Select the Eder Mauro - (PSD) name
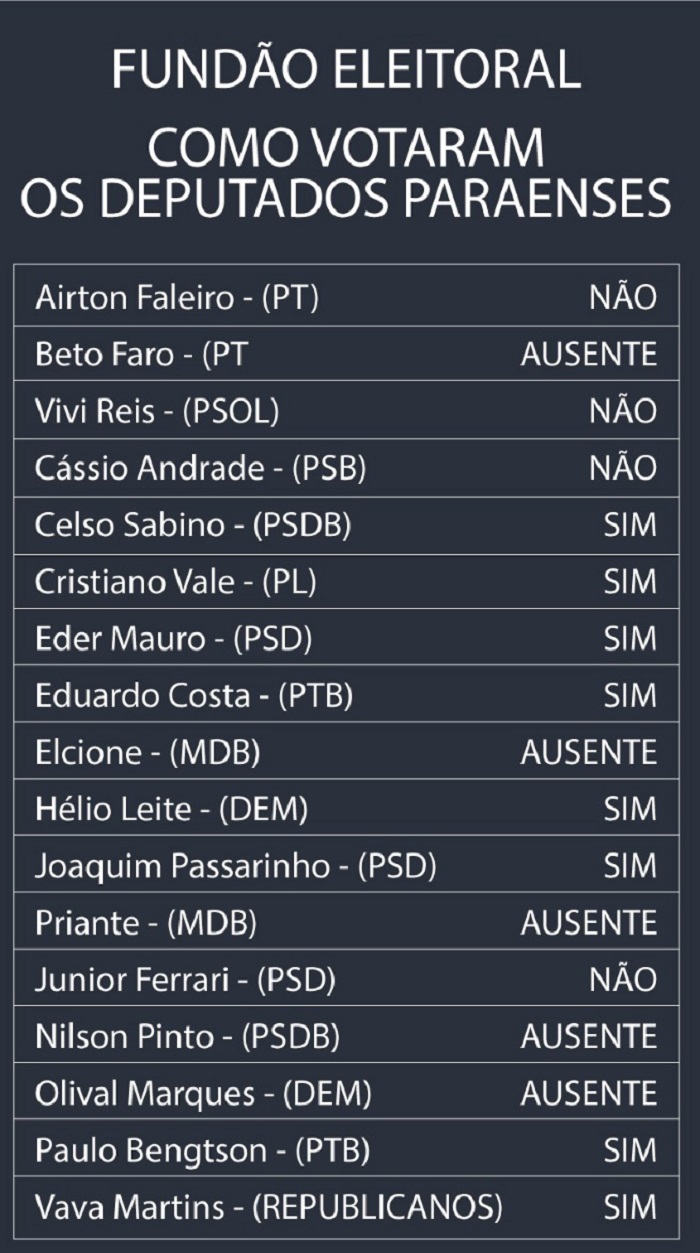700x1253 pixels. click(174, 638)
